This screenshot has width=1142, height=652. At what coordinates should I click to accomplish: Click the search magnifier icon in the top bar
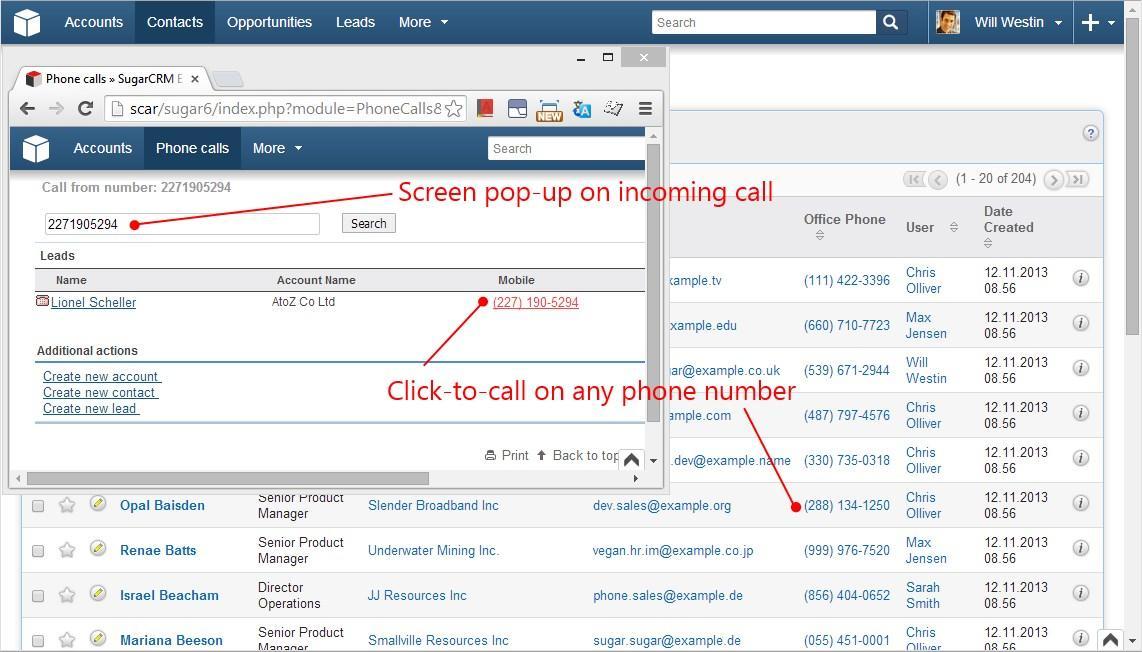(x=890, y=21)
